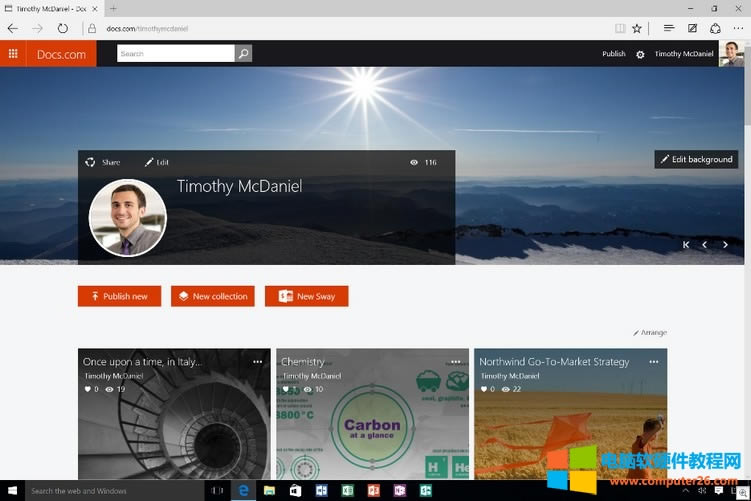Add page to favorites with star icon

tap(637, 29)
